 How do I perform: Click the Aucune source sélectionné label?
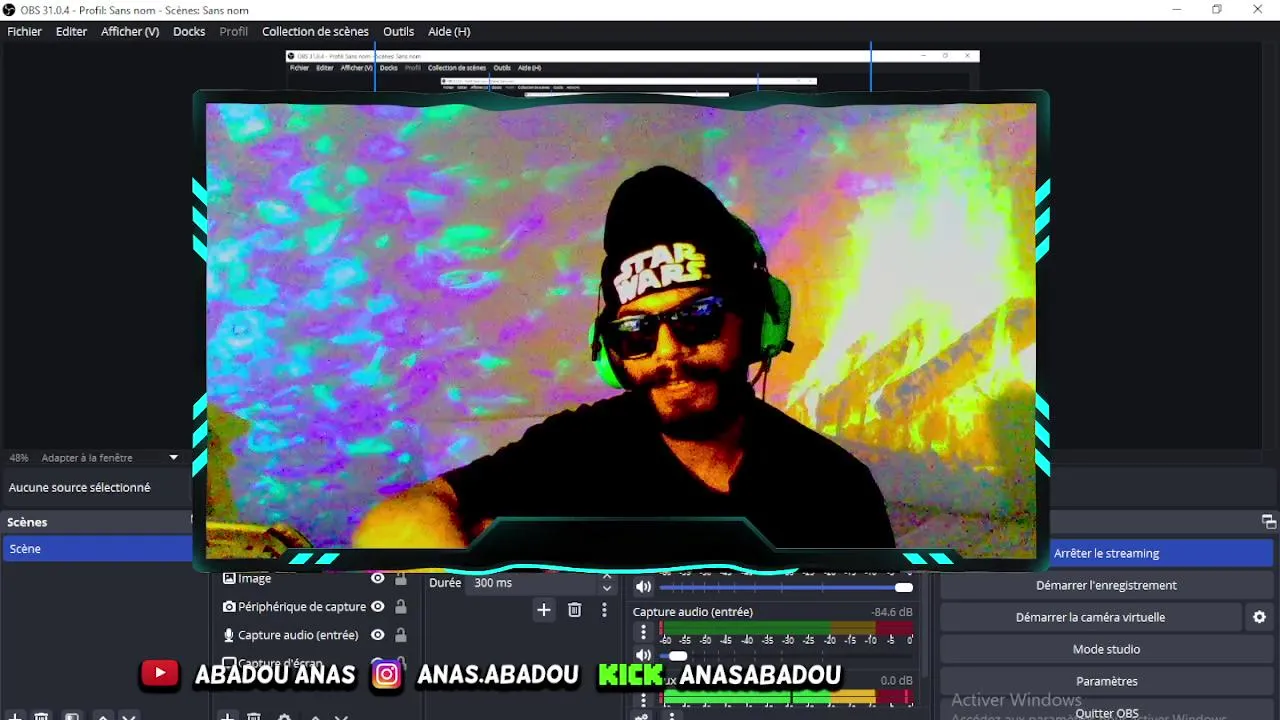[79, 488]
